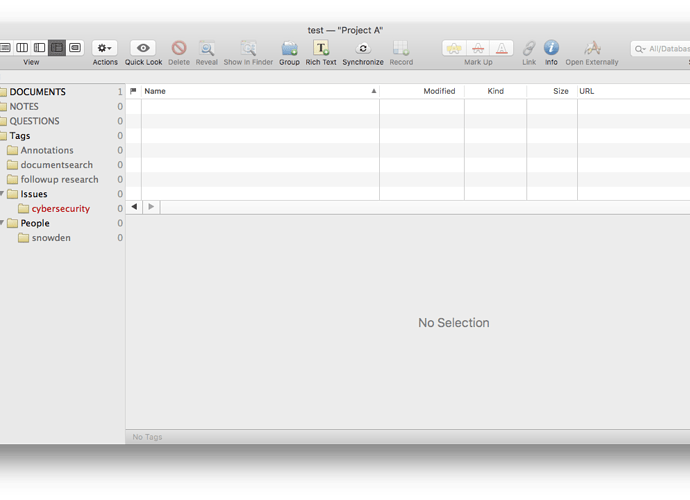Sort list by URL column
Screen dimensions: 690x500
[x=634, y=91]
